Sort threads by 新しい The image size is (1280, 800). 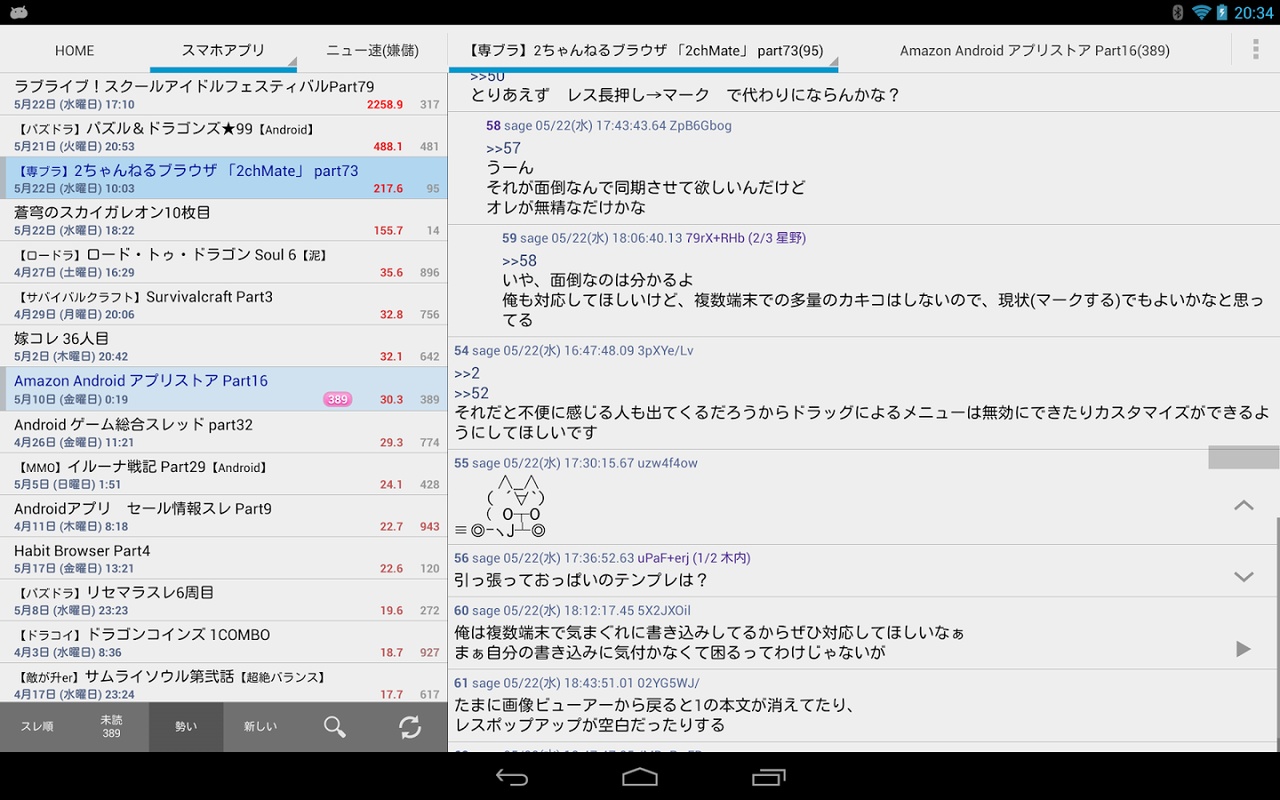[x=260, y=727]
